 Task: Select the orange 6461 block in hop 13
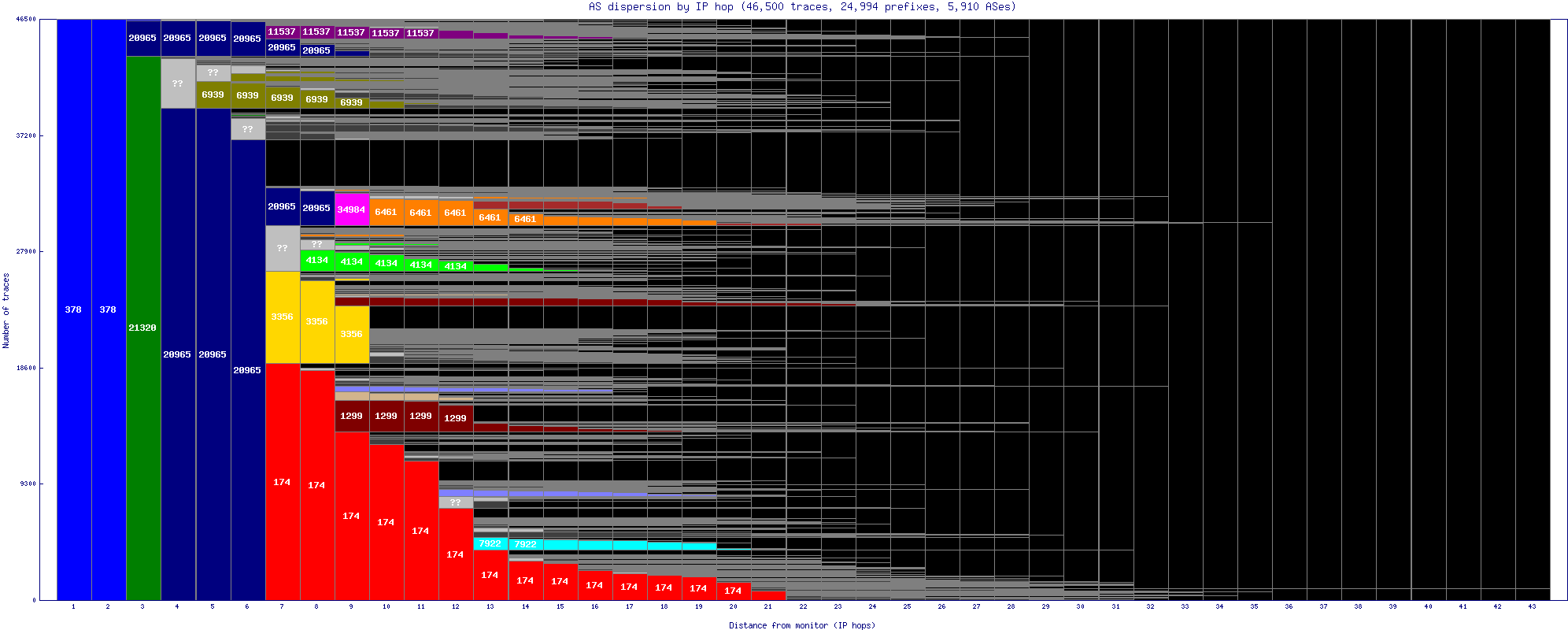click(490, 217)
